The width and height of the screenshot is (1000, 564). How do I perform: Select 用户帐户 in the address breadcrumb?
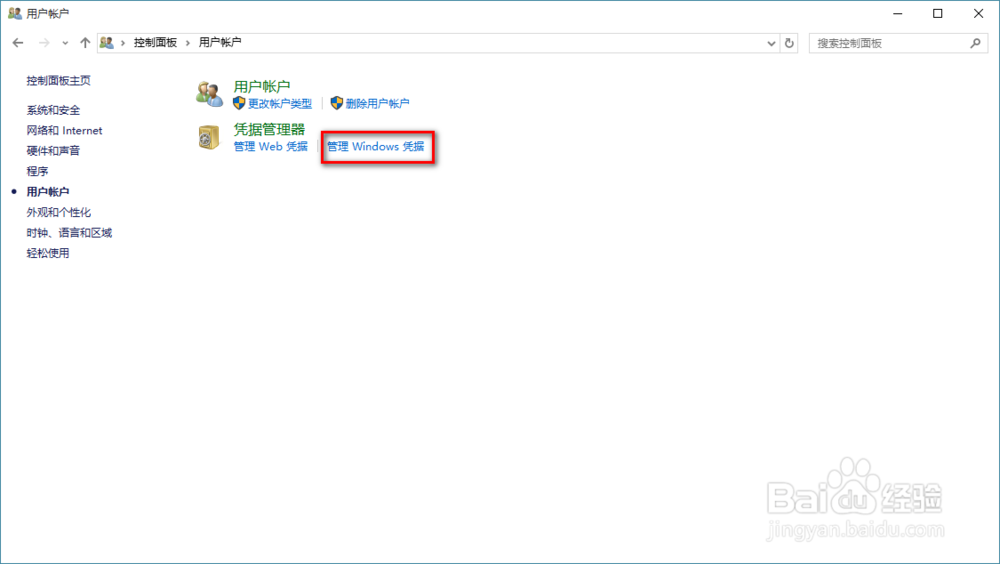click(x=220, y=42)
